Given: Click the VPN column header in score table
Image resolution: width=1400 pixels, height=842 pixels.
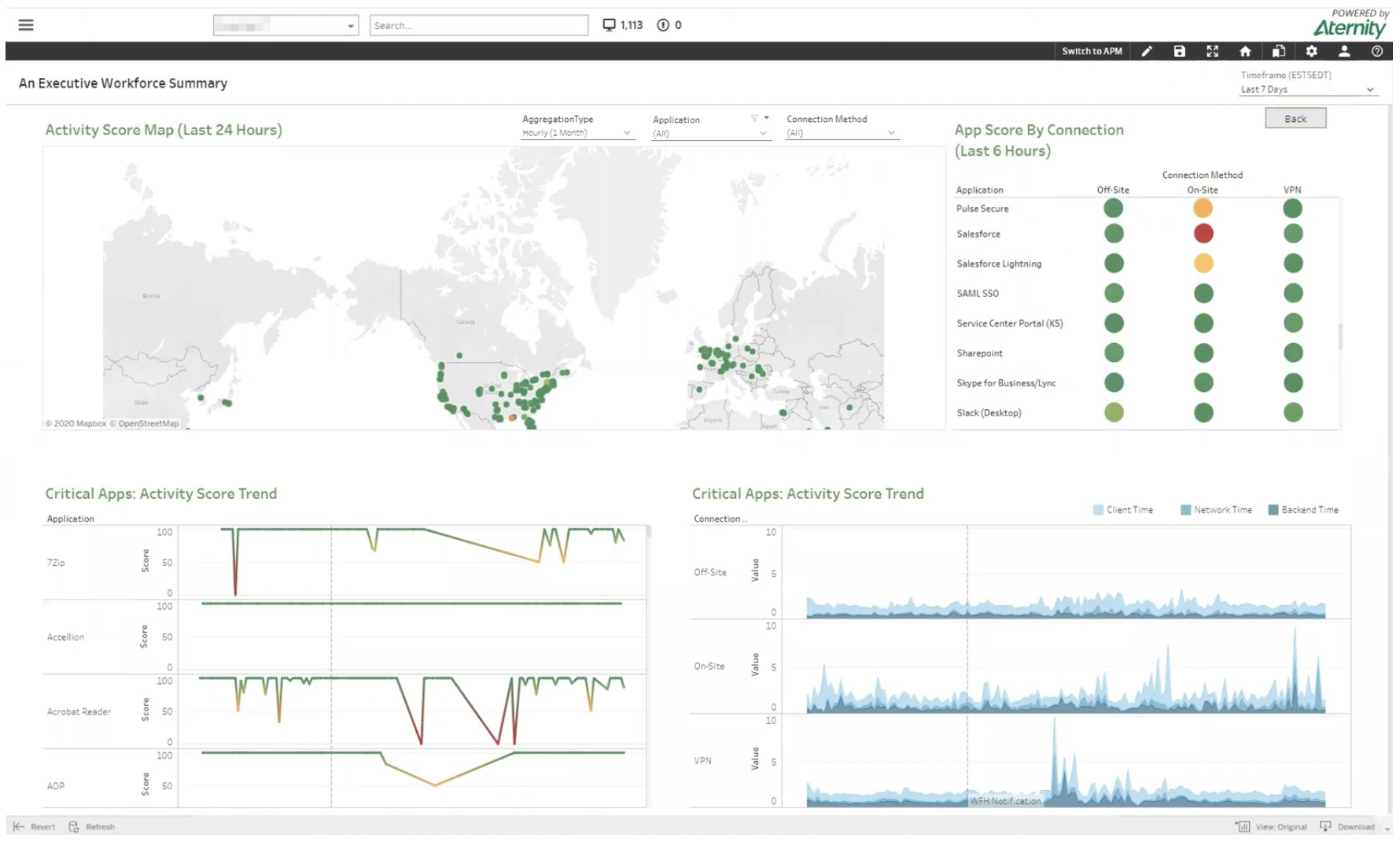Looking at the screenshot, I should [x=1292, y=190].
